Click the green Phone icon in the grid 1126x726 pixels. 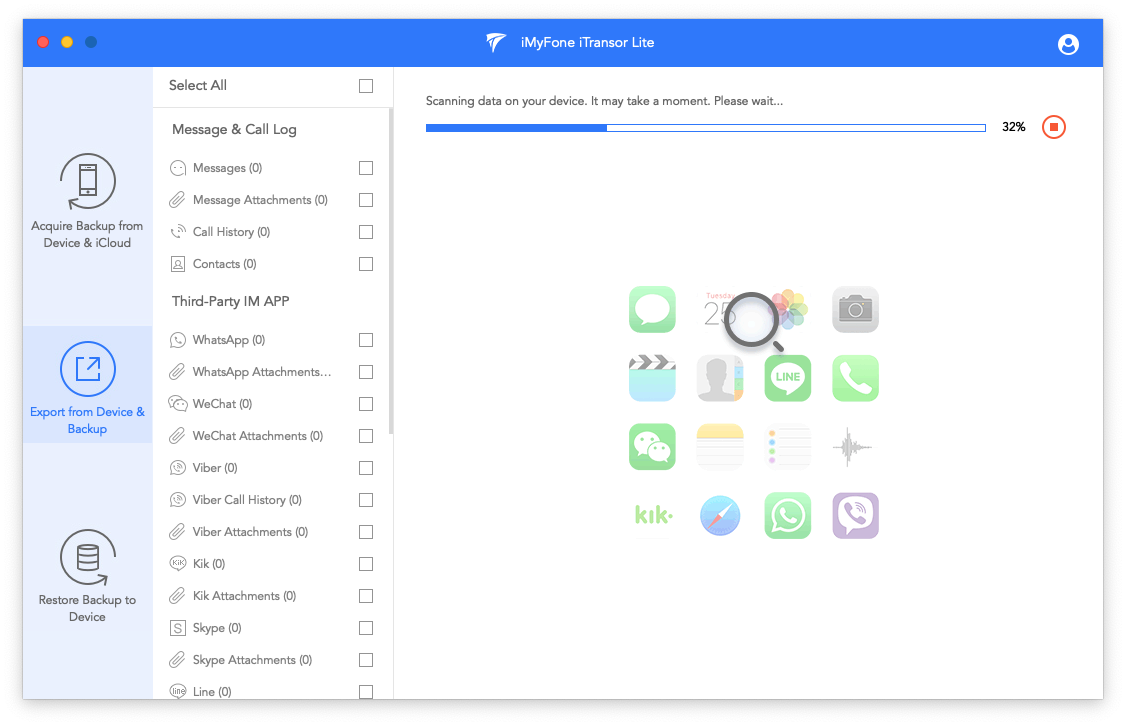(855, 378)
